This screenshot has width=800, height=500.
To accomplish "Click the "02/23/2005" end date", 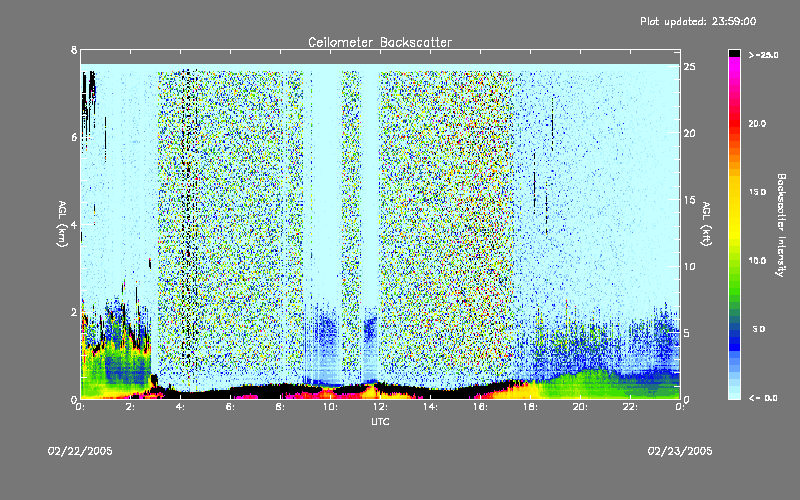I will pos(680,451).
